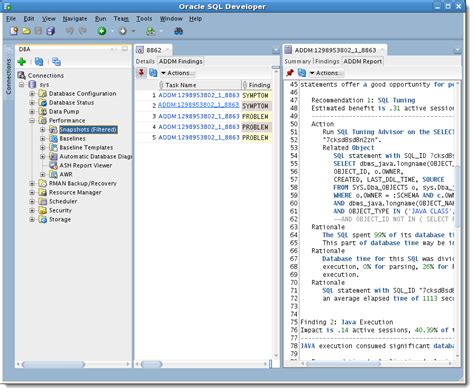The width and height of the screenshot is (474, 392).
Task: Click the gray Forward navigation arrow icon
Action: 123,31
